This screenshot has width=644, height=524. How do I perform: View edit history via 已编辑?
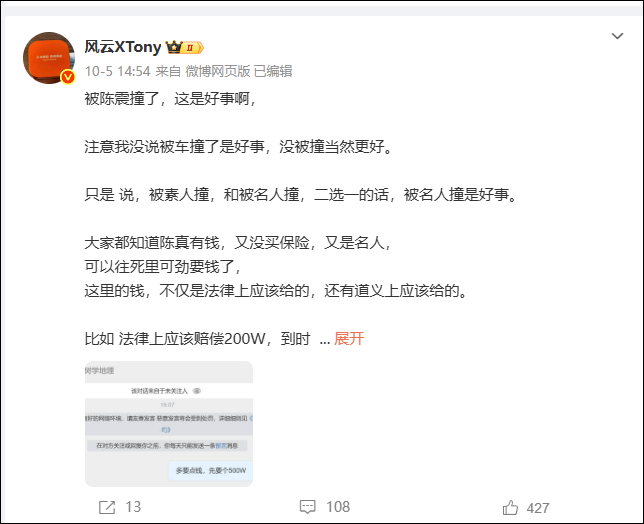click(x=273, y=71)
